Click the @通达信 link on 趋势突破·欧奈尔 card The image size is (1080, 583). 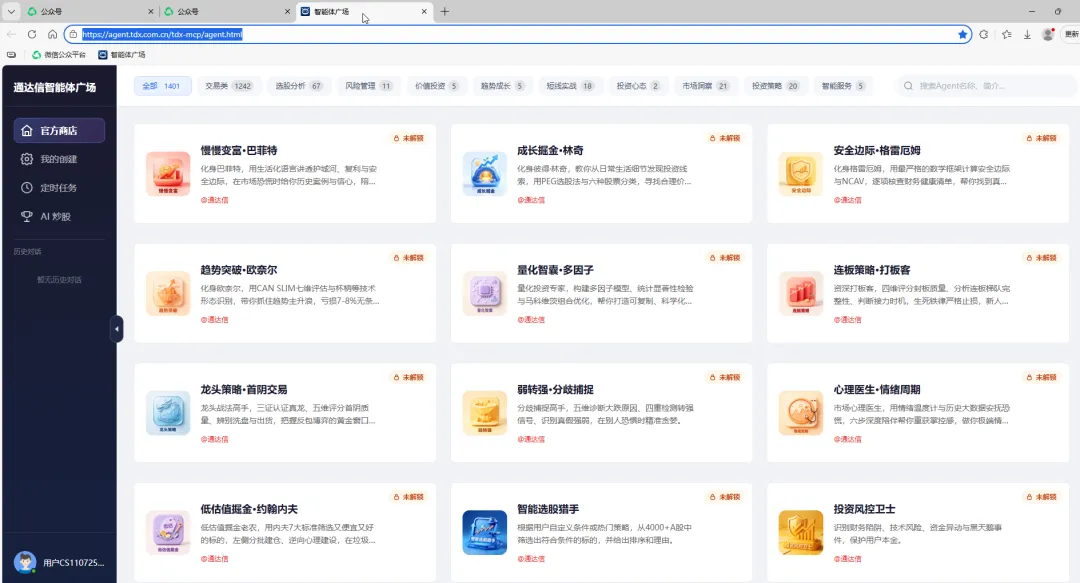(214, 320)
